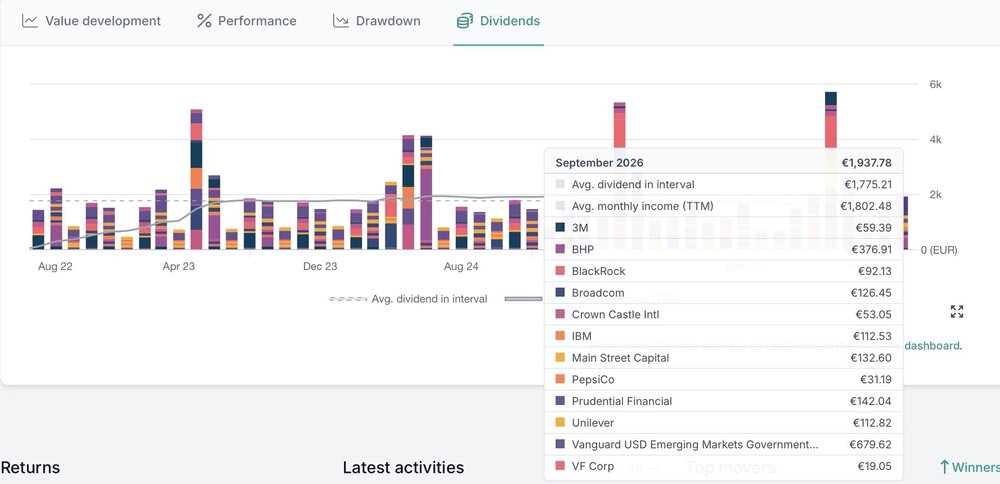The image size is (1000, 484).
Task: Toggle Avg. dividend in interval legend
Action: (x=408, y=298)
